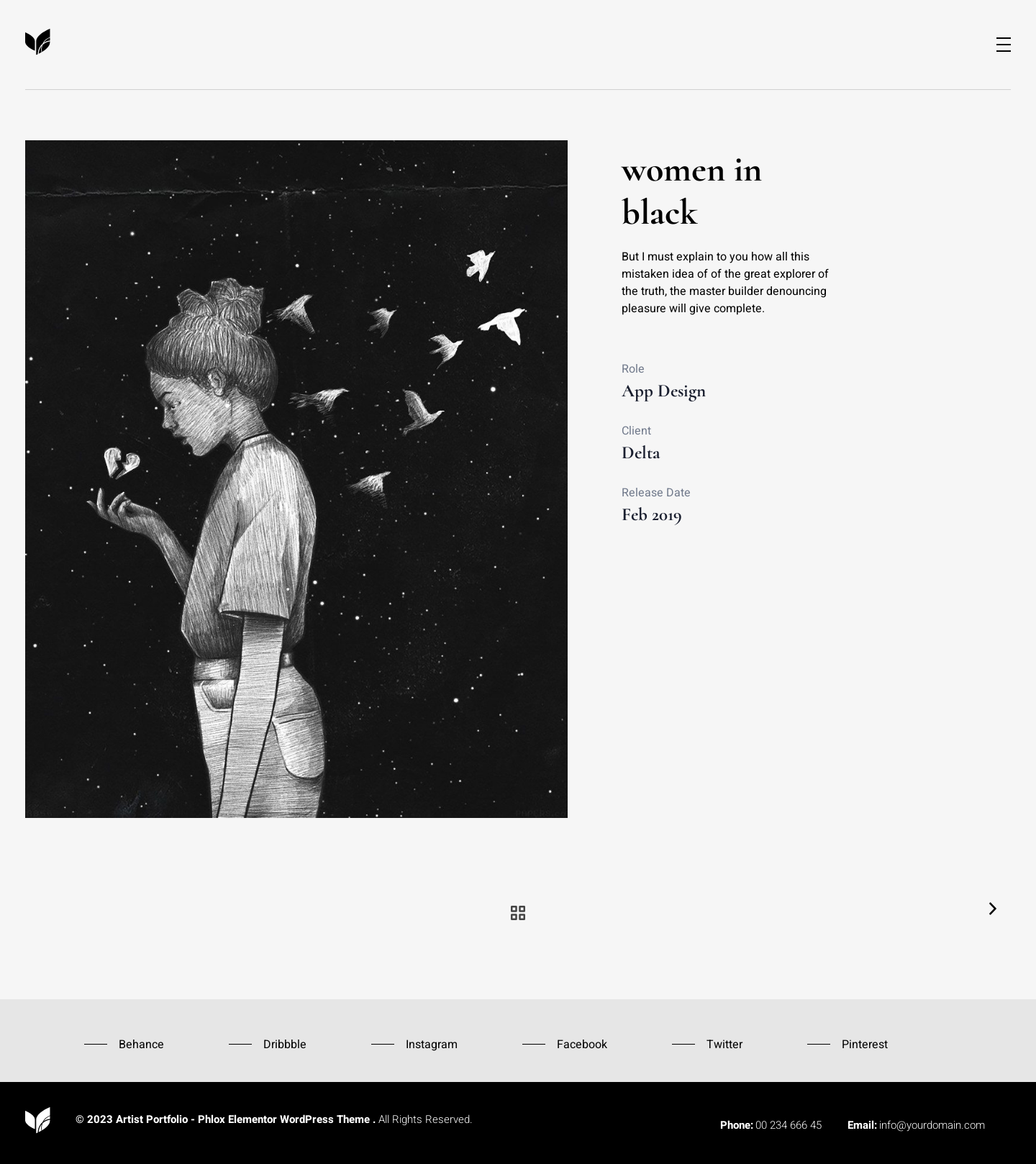Open Phlox Elementor WordPress Theme link
Image resolution: width=1036 pixels, height=1164 pixels.
click(283, 1119)
